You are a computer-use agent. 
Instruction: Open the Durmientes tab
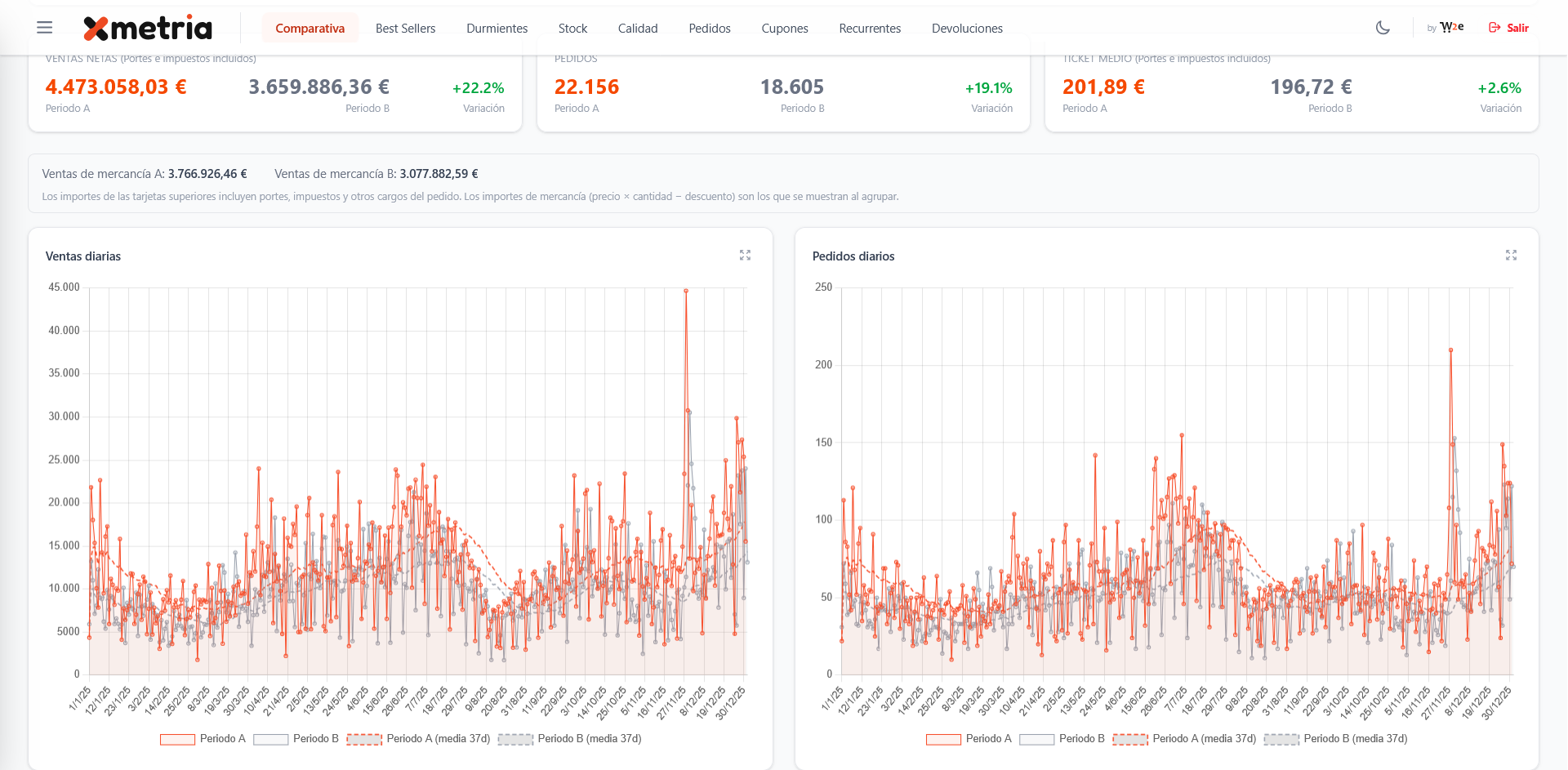[x=497, y=29]
